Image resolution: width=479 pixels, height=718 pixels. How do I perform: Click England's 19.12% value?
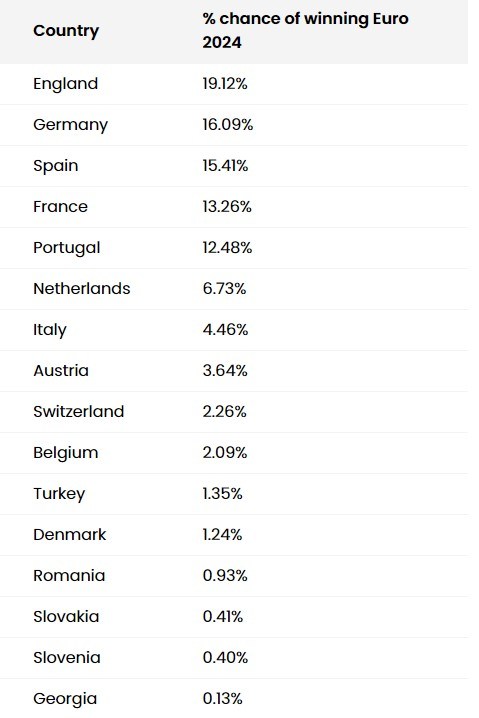[x=225, y=84]
